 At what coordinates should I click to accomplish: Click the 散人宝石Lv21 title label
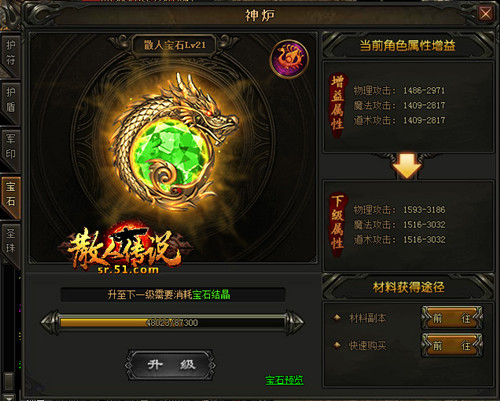175,45
